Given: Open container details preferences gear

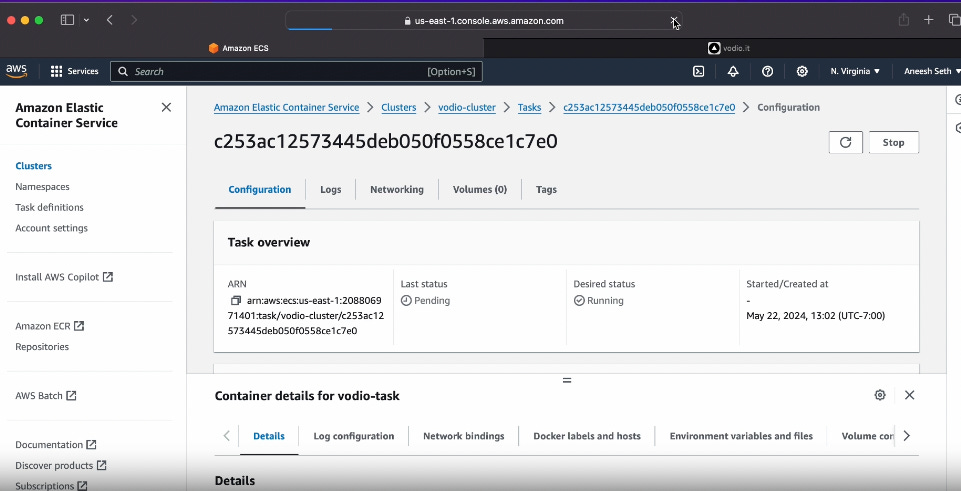Looking at the screenshot, I should coord(880,395).
